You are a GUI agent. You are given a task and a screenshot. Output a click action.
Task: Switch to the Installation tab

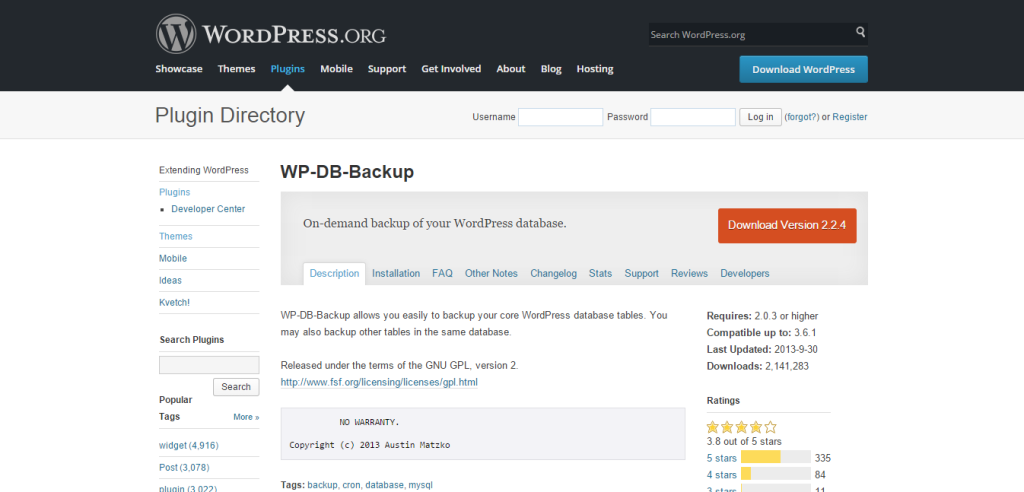[x=396, y=274]
